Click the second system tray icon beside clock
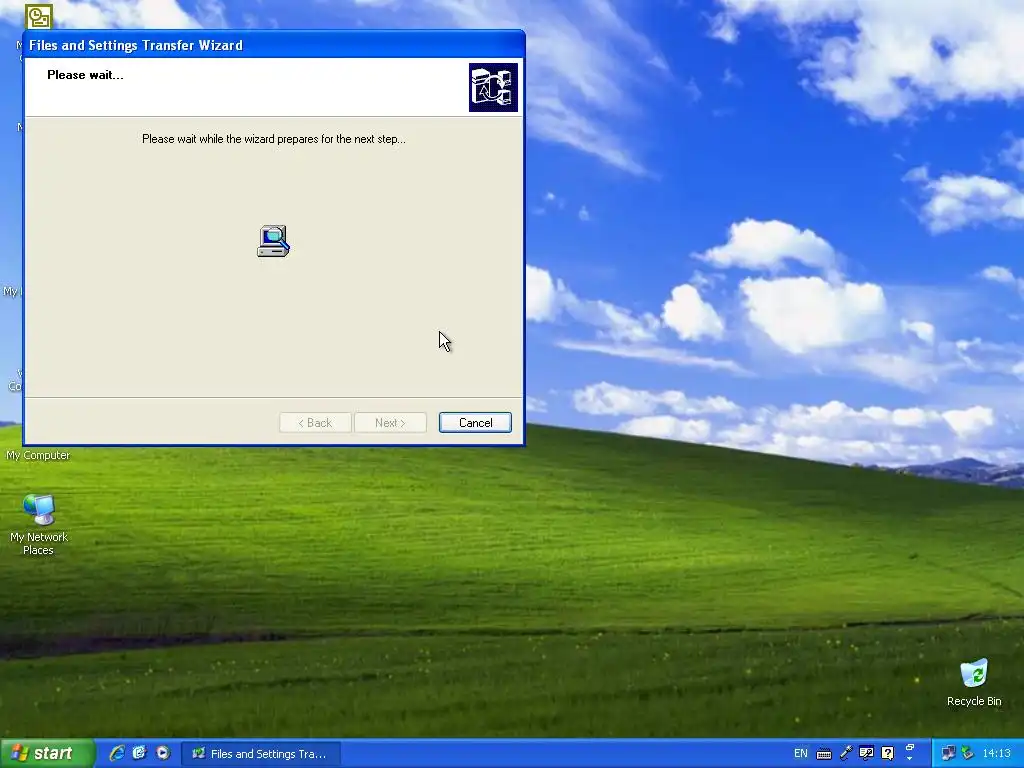This screenshot has width=1024, height=768. [968, 754]
